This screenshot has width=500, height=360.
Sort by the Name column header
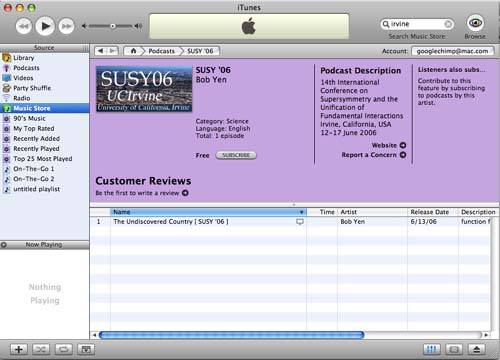[x=208, y=212]
